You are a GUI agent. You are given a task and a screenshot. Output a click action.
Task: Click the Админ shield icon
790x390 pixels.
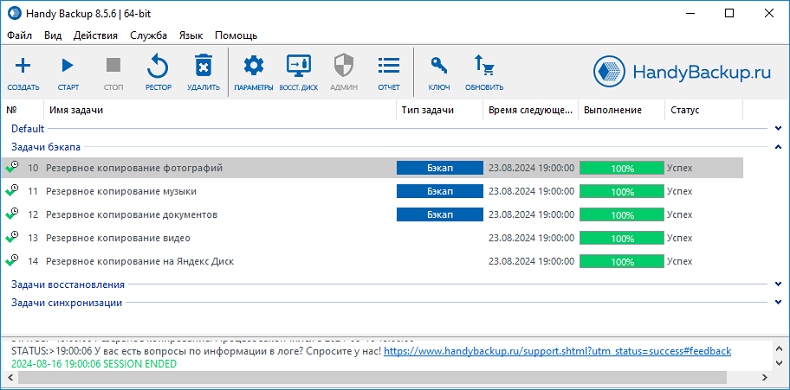tap(344, 66)
